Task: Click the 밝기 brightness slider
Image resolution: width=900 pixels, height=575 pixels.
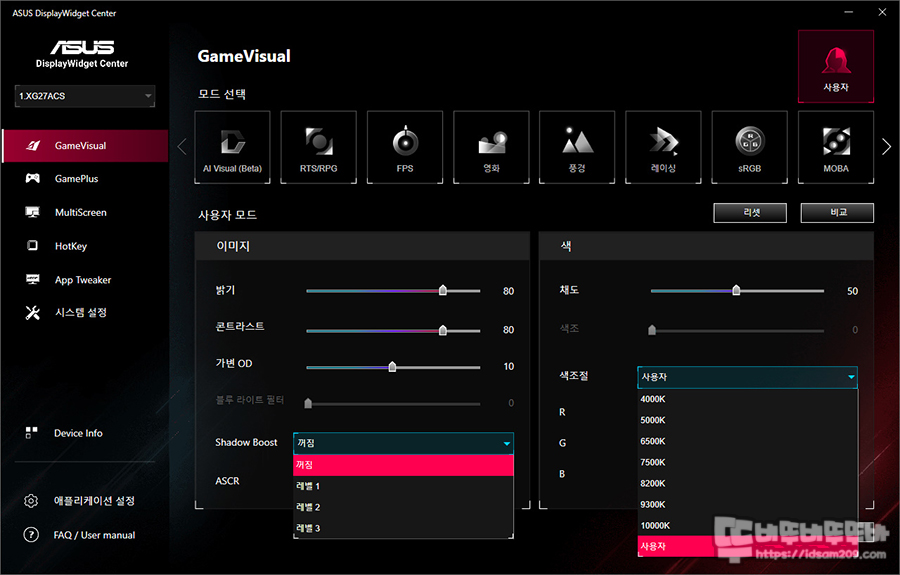Action: [x=393, y=291]
